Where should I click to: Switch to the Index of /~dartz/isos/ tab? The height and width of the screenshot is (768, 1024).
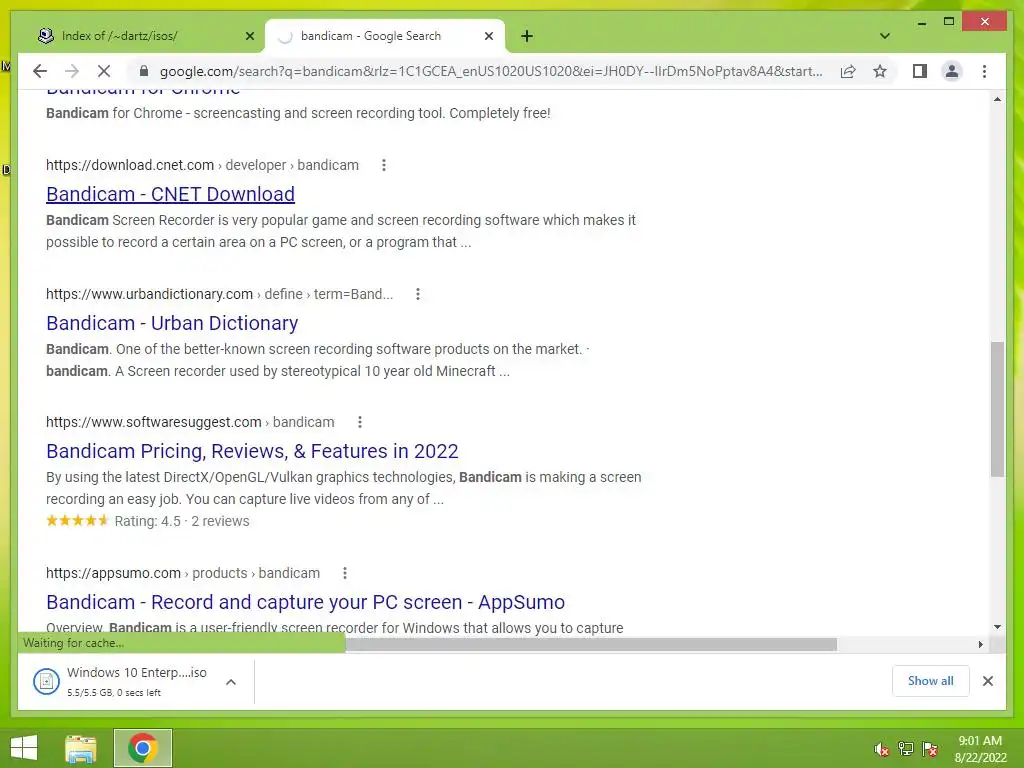coord(140,36)
